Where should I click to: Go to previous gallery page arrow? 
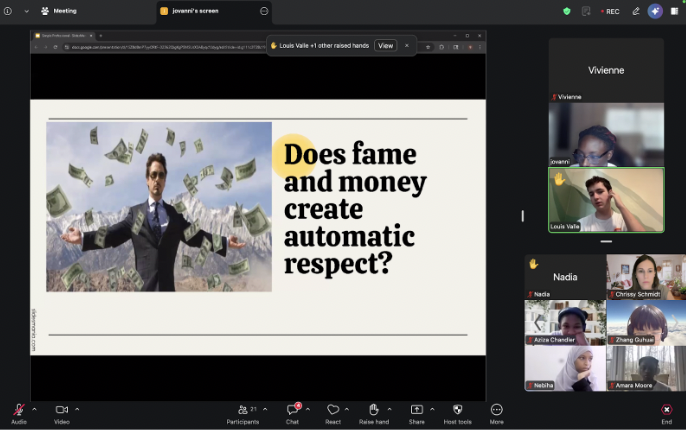538,323
